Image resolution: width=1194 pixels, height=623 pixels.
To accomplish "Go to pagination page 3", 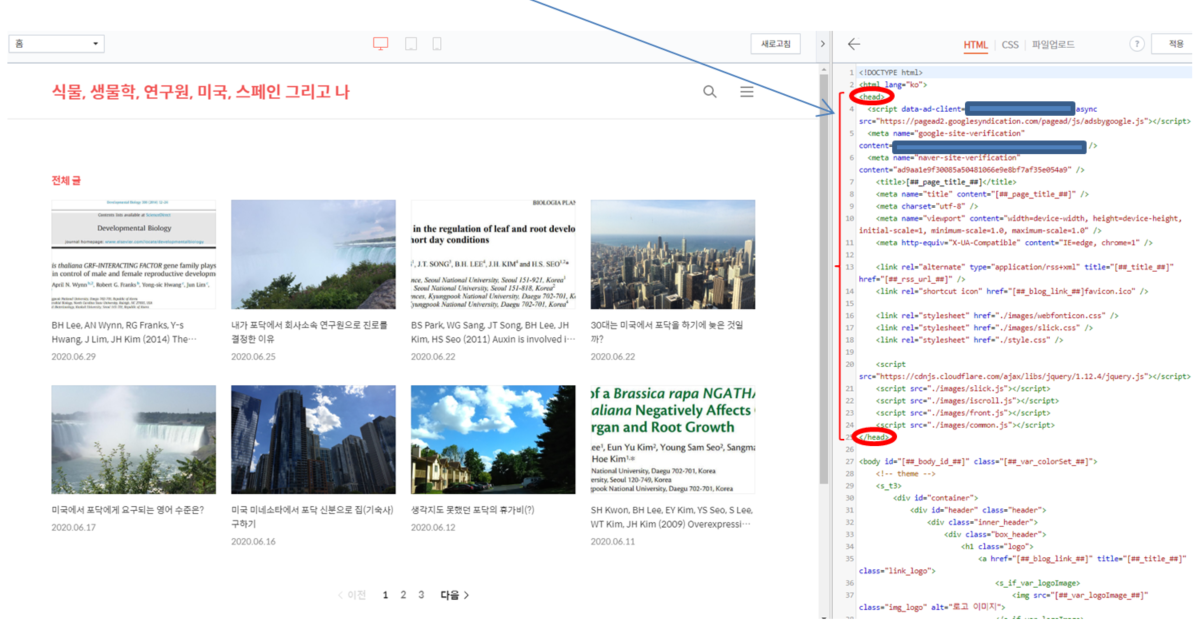I will [421, 596].
